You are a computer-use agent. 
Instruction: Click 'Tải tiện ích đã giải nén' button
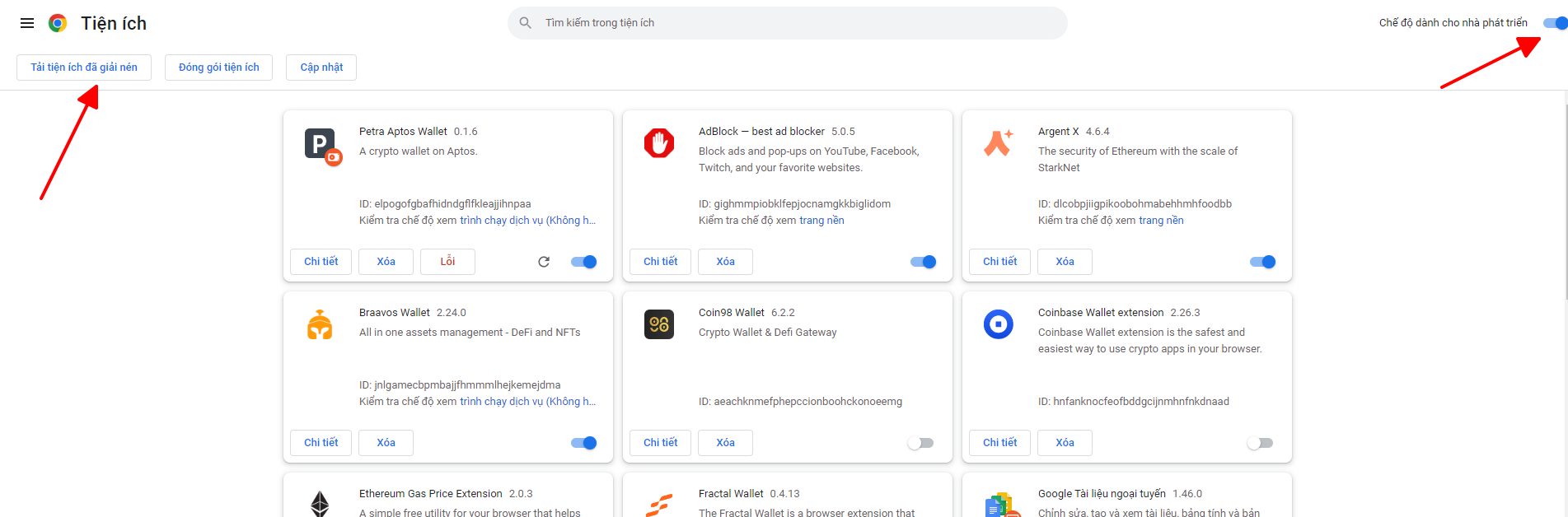[x=84, y=68]
